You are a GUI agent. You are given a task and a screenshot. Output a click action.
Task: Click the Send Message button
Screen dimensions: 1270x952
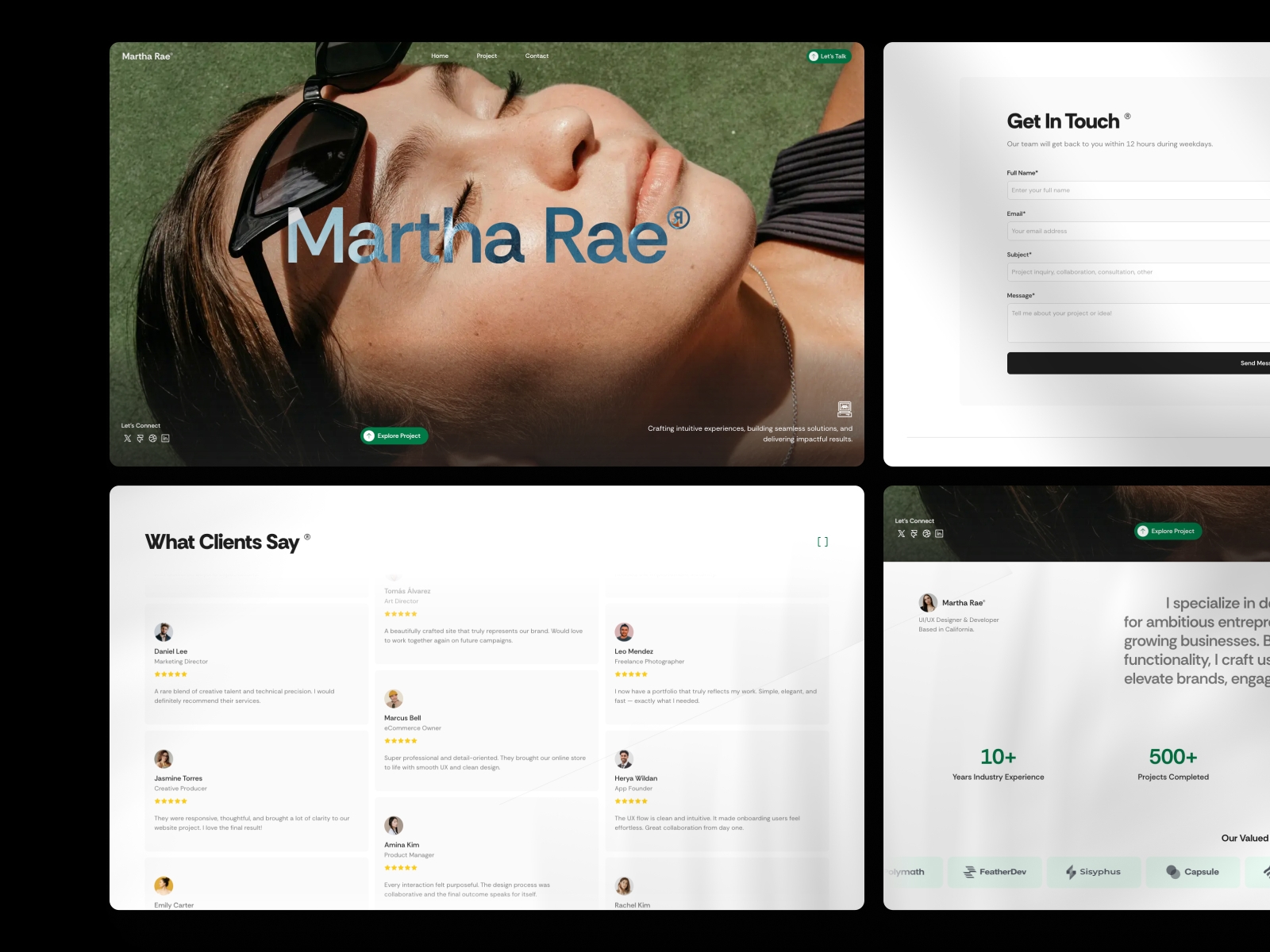point(1138,363)
